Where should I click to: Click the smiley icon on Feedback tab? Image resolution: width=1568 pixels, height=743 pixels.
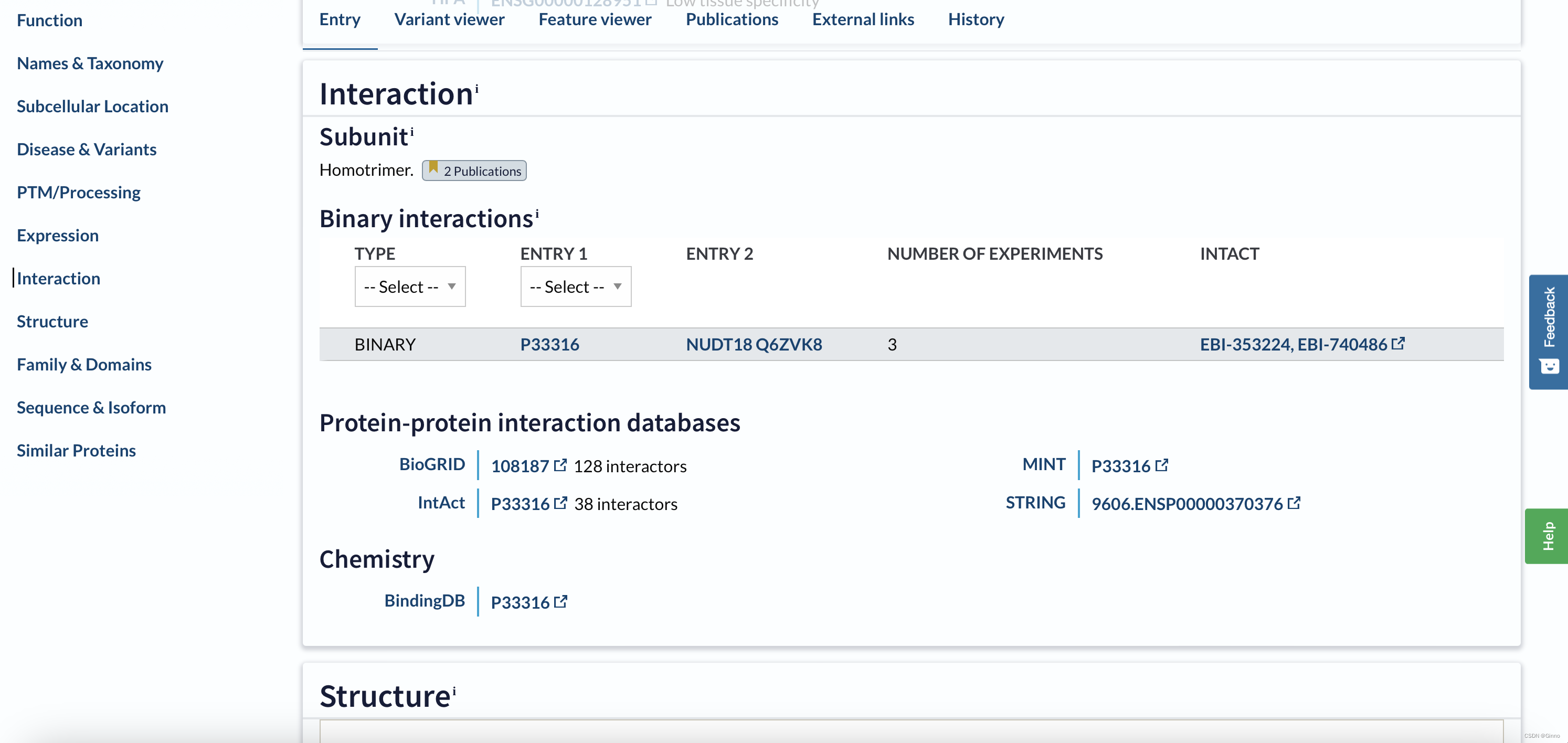pos(1549,366)
